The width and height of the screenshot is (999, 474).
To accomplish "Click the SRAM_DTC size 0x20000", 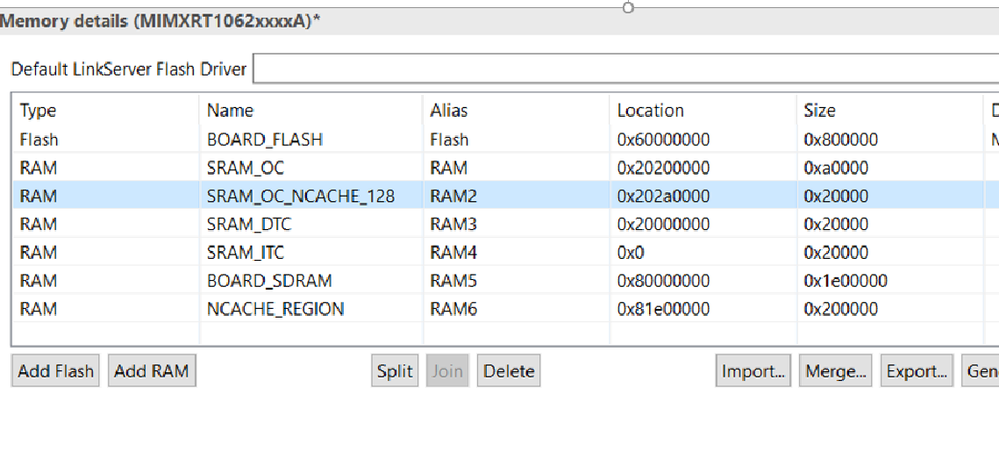I will click(835, 224).
